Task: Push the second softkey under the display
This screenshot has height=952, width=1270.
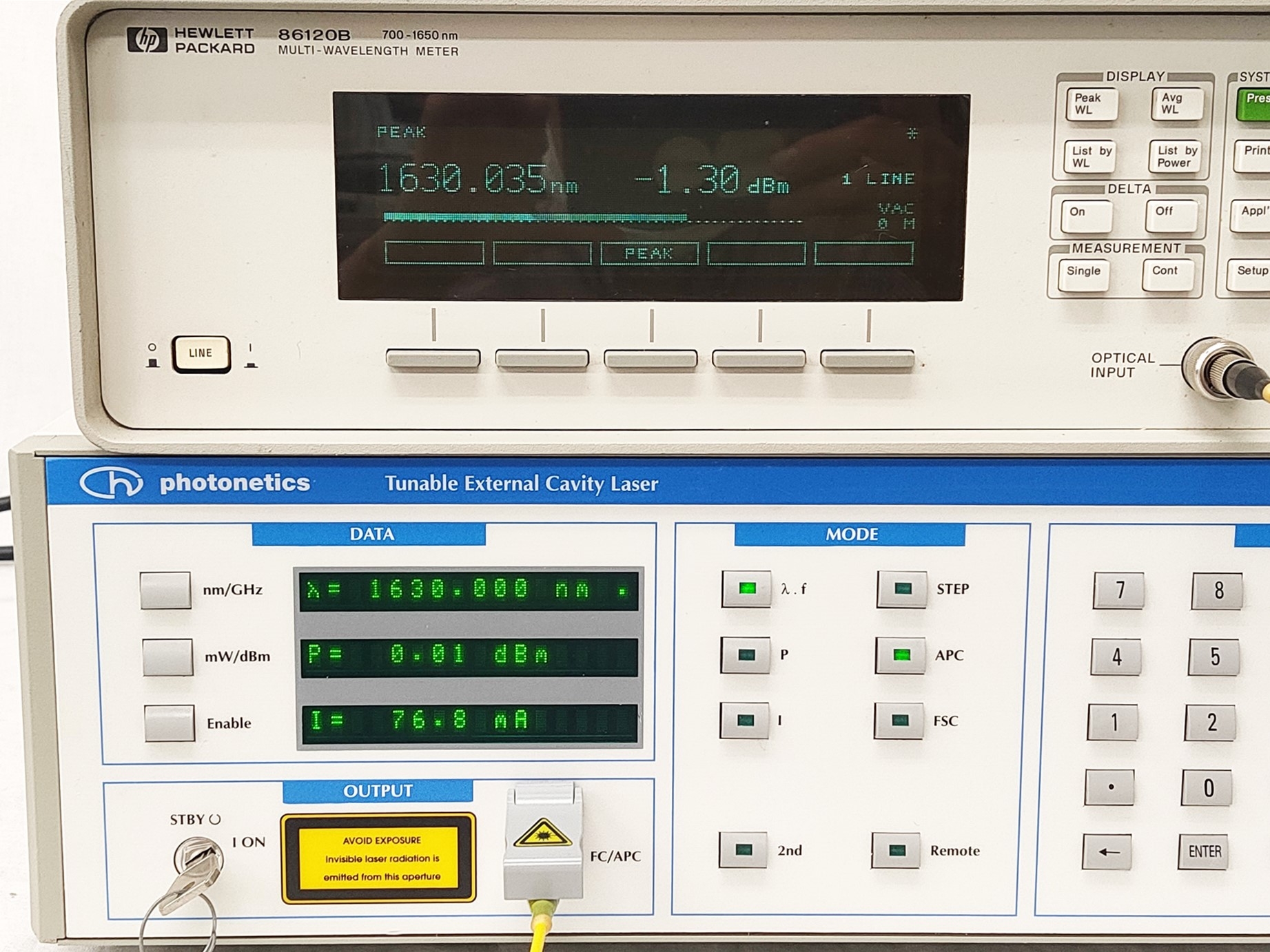Action: (542, 359)
